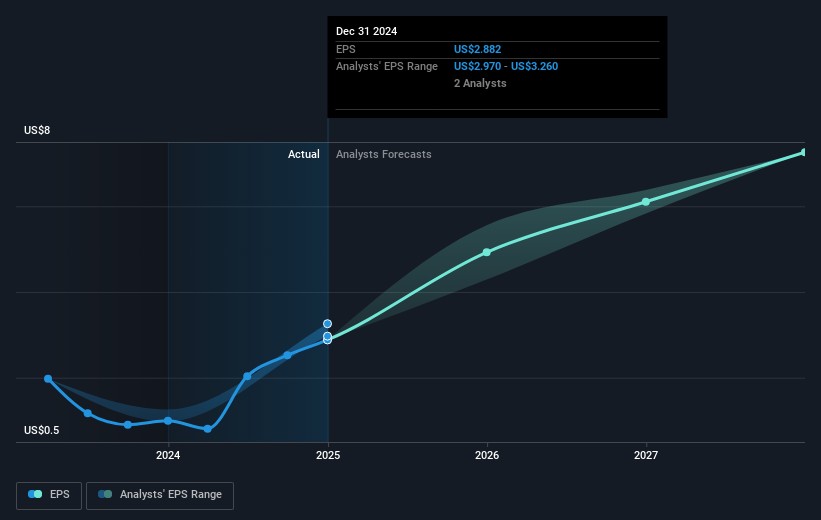Click the EPS data point at the 2024 gridline
Screen dimensions: 821x520
click(168, 421)
